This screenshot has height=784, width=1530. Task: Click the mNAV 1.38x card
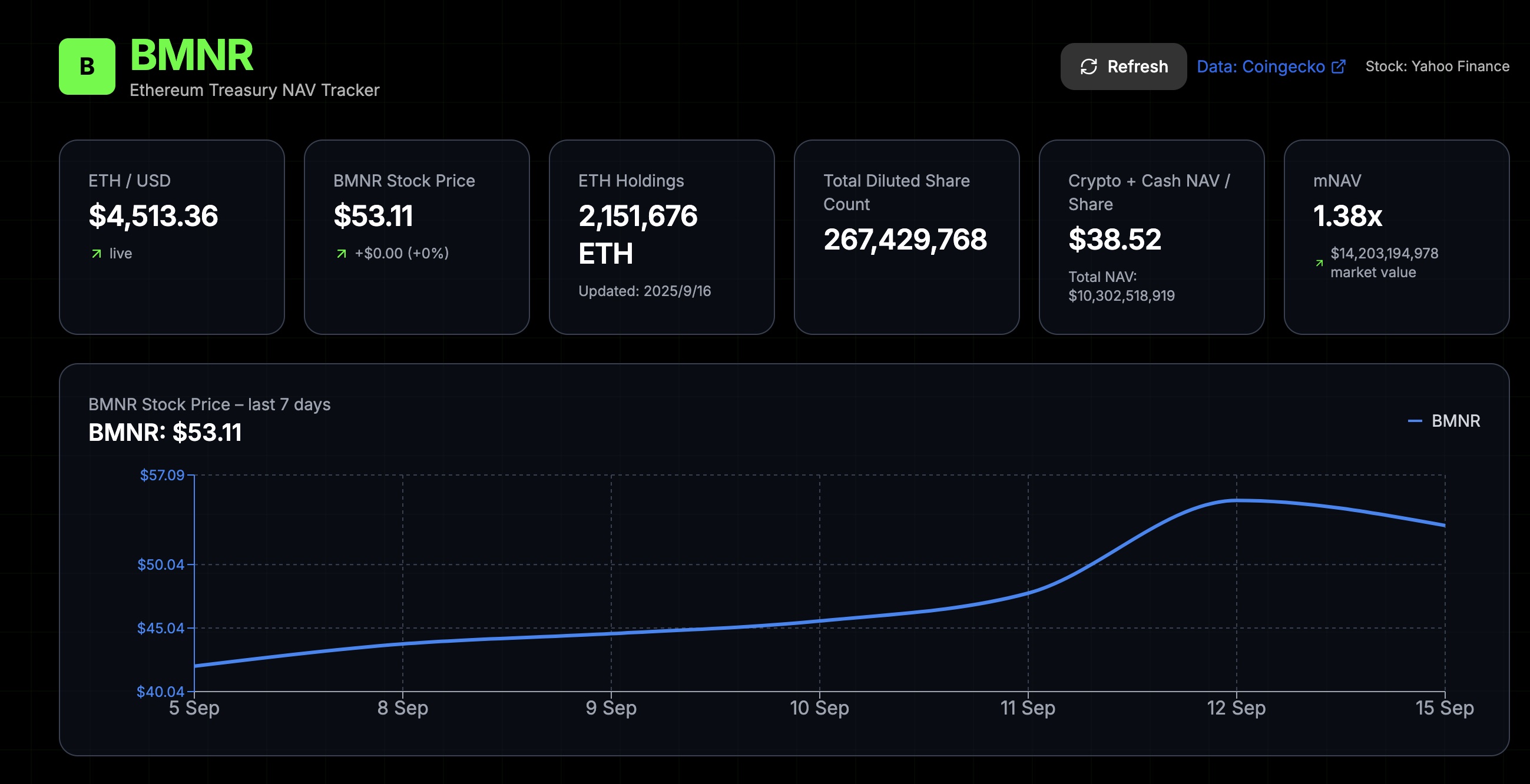click(x=1396, y=237)
